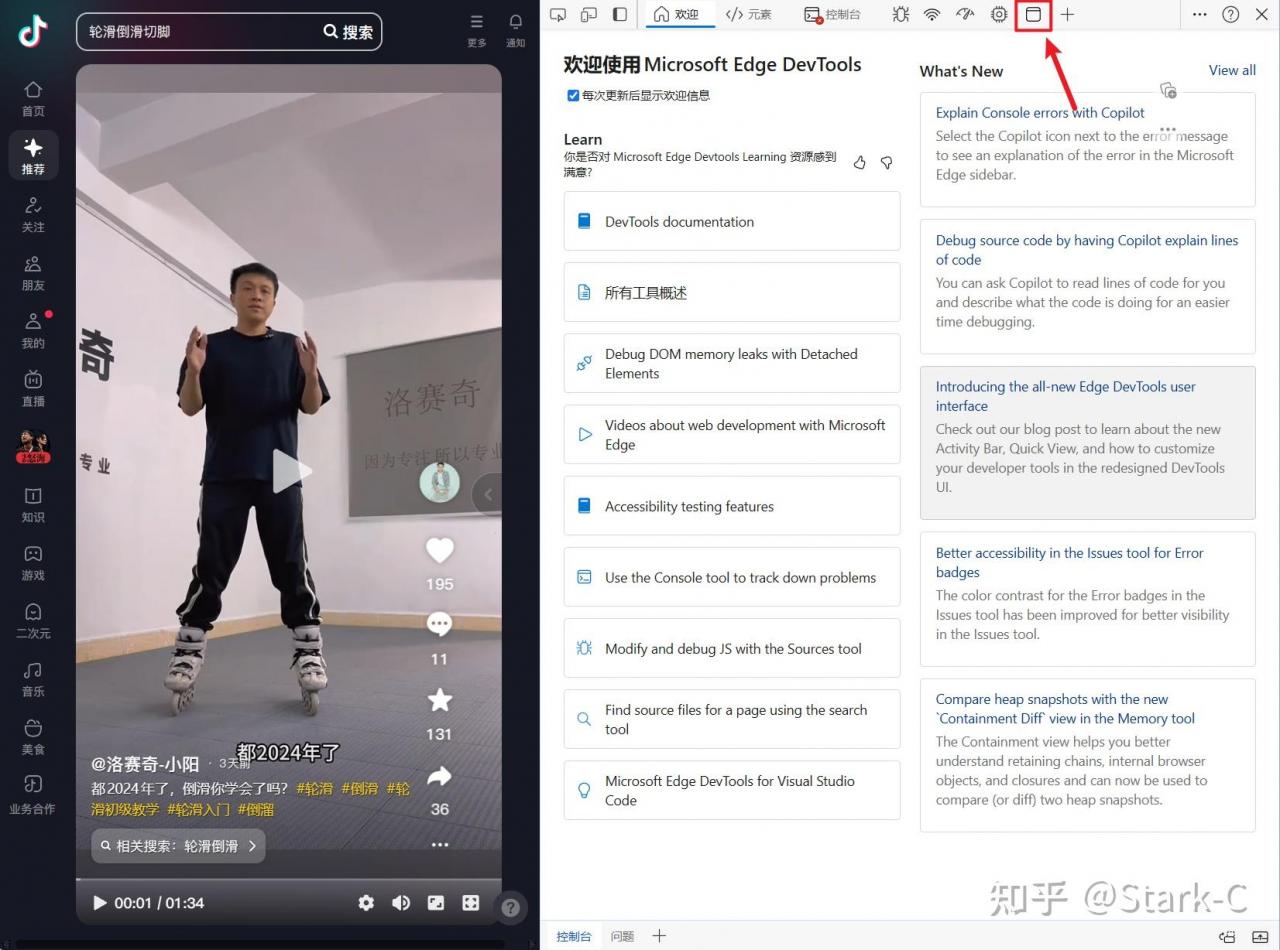Open the #轮滑入门 hashtag
Image resolution: width=1280 pixels, height=950 pixels.
pyautogui.click(x=200, y=809)
